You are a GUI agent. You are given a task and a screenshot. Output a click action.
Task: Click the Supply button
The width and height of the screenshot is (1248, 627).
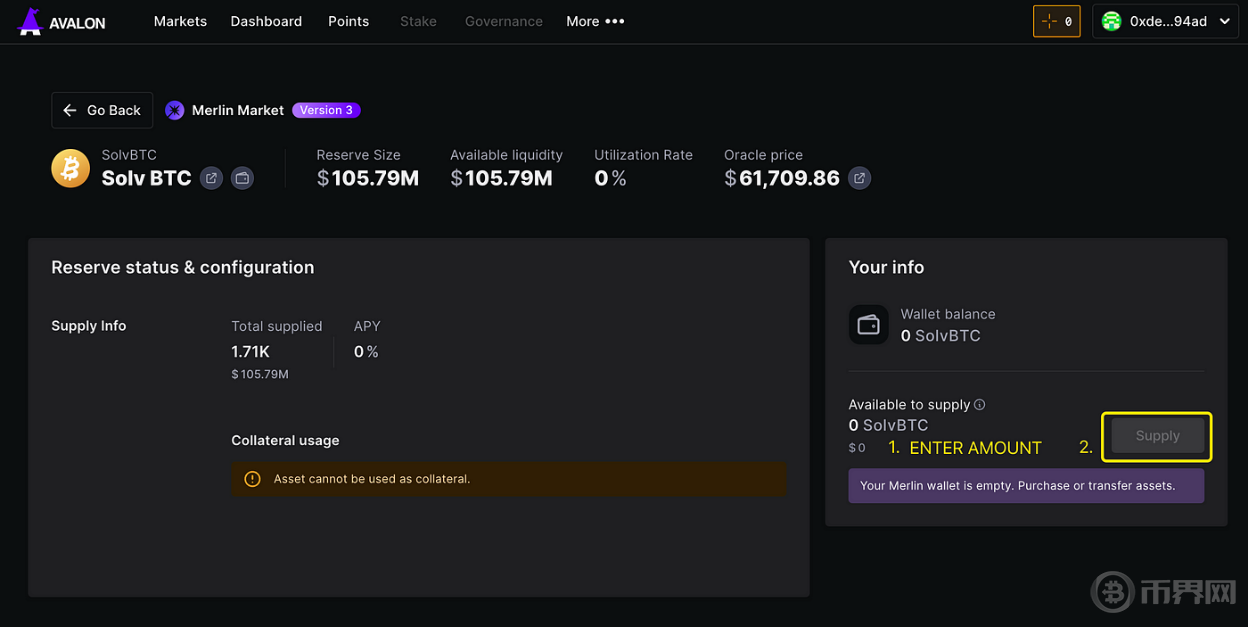(x=1157, y=436)
